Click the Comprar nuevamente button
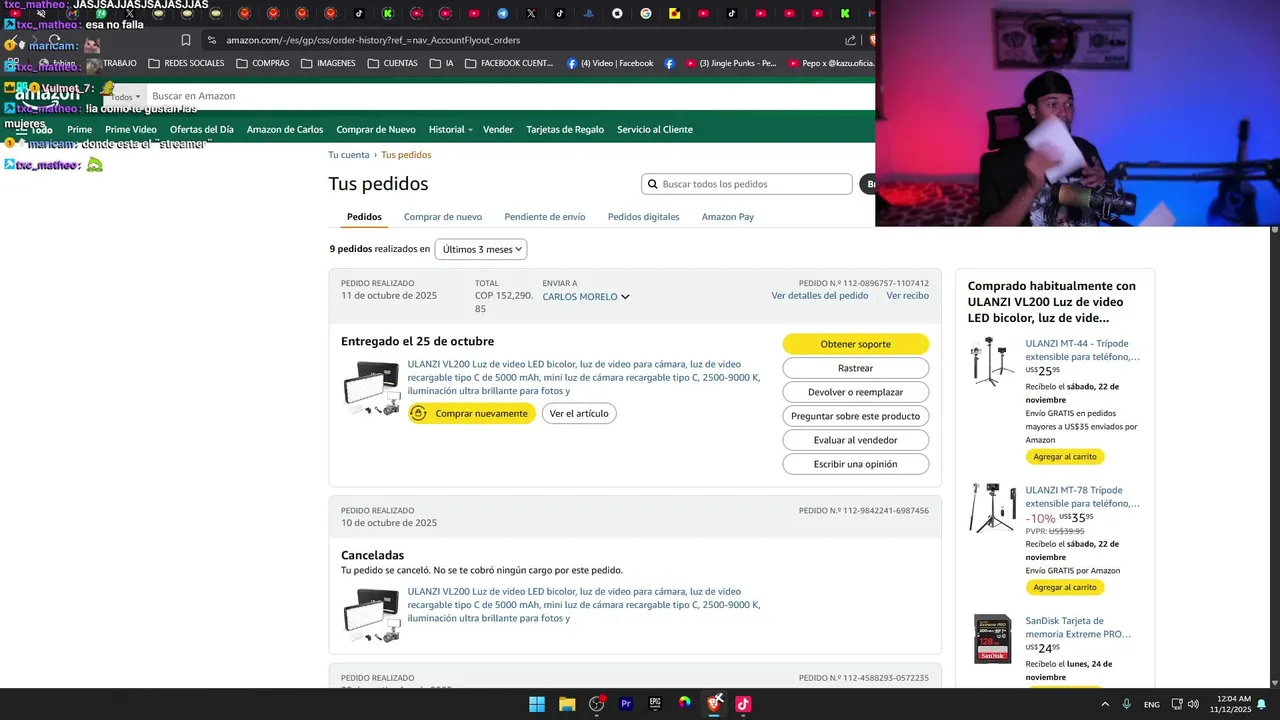1280x720 pixels. (472, 414)
